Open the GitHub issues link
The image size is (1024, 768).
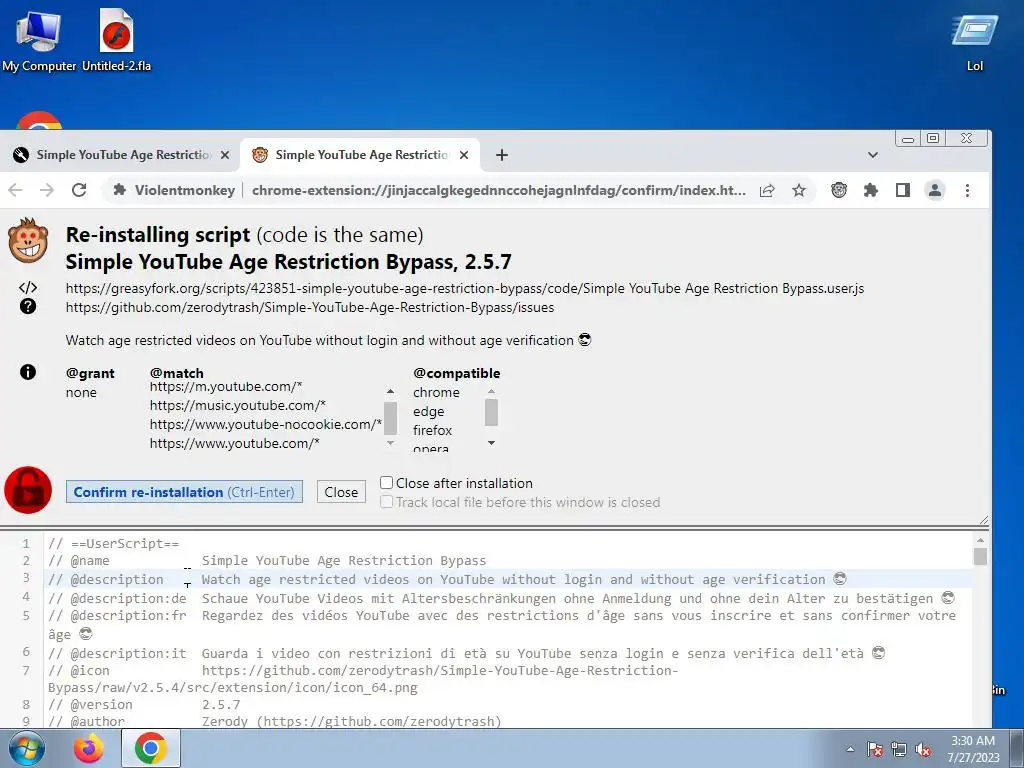coord(310,307)
